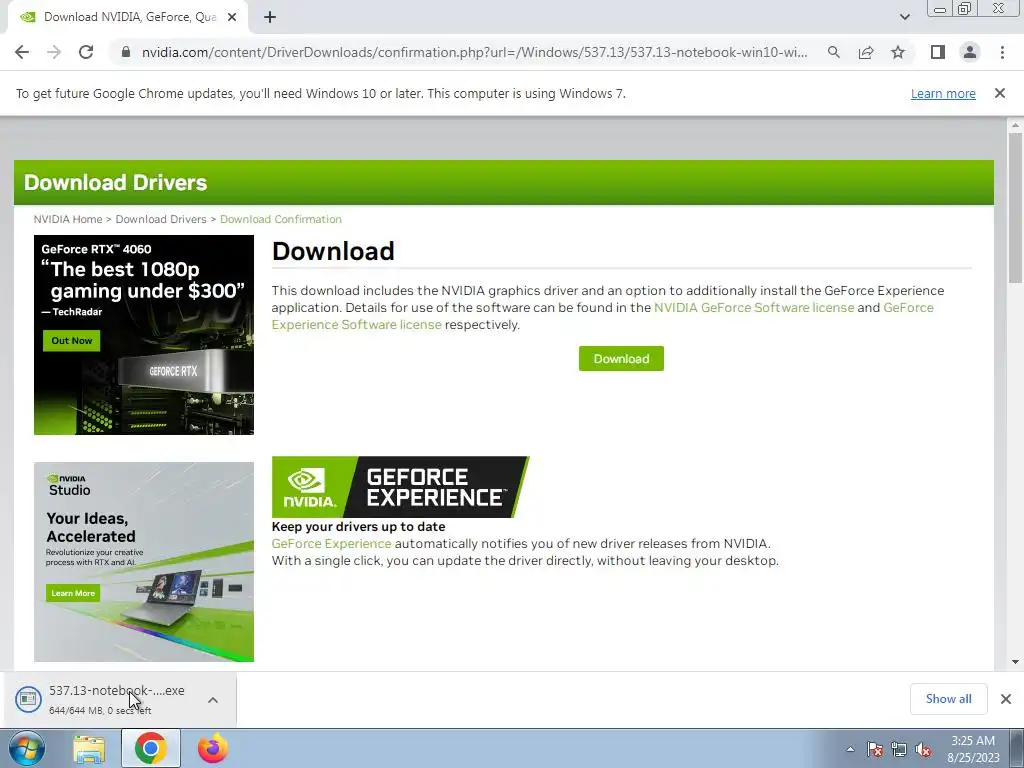This screenshot has width=1024, height=768.
Task: Close the downloads bar
Action: point(1006,699)
